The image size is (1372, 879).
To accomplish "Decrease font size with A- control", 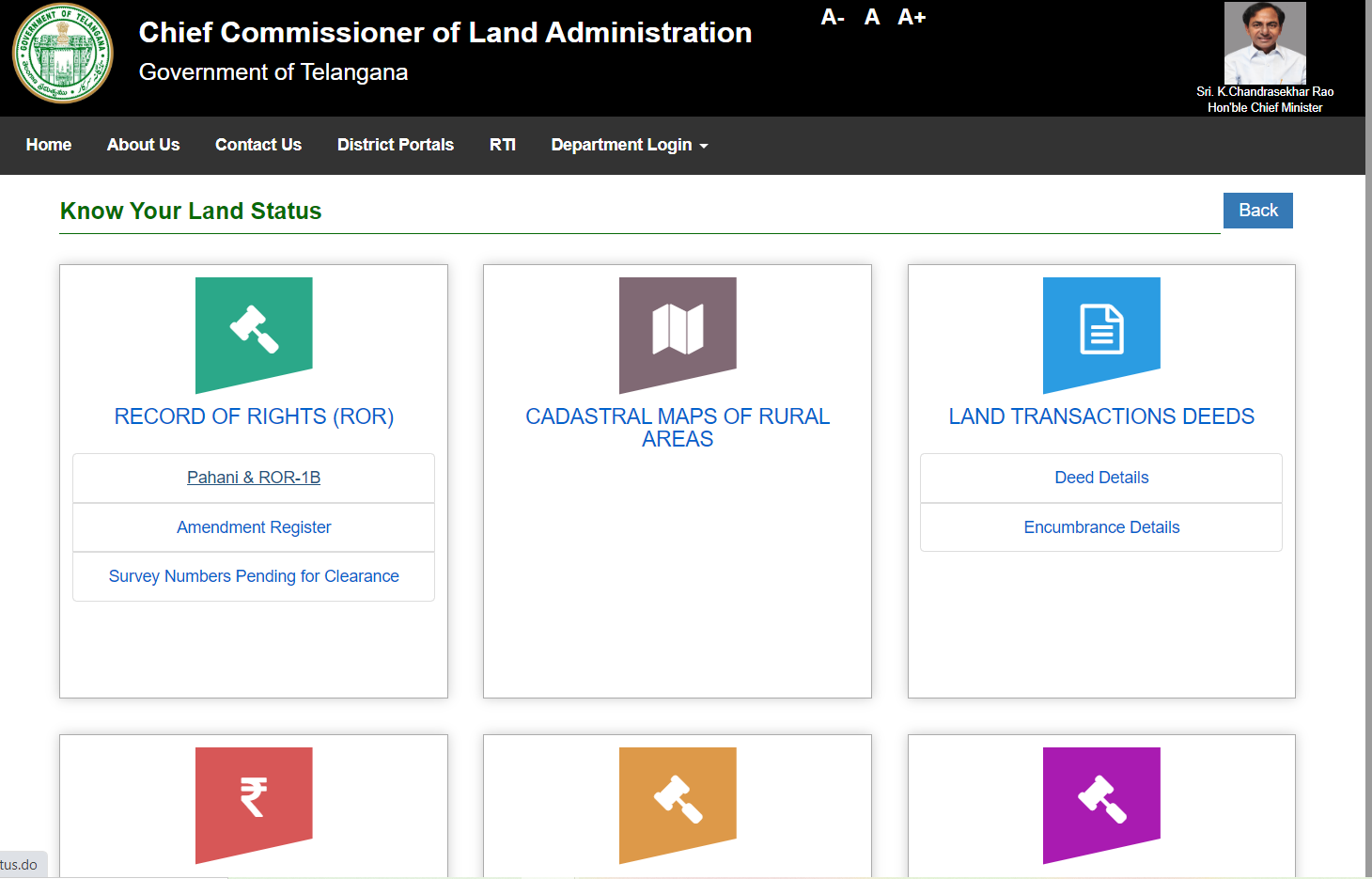I will tap(833, 17).
